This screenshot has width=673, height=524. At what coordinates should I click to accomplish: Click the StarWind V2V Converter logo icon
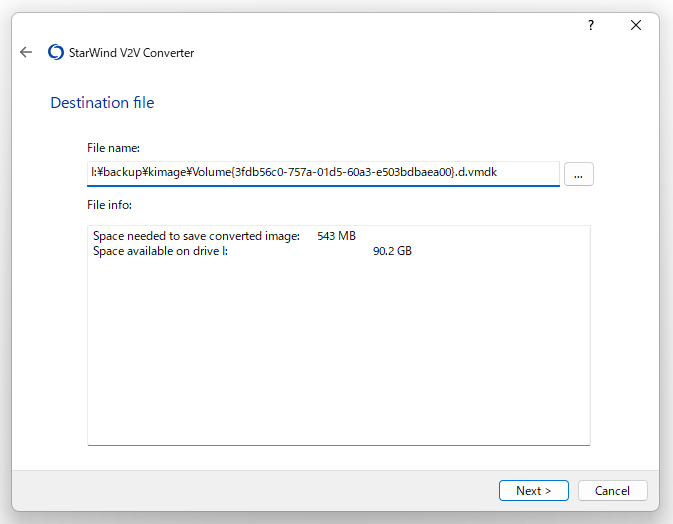(x=56, y=52)
